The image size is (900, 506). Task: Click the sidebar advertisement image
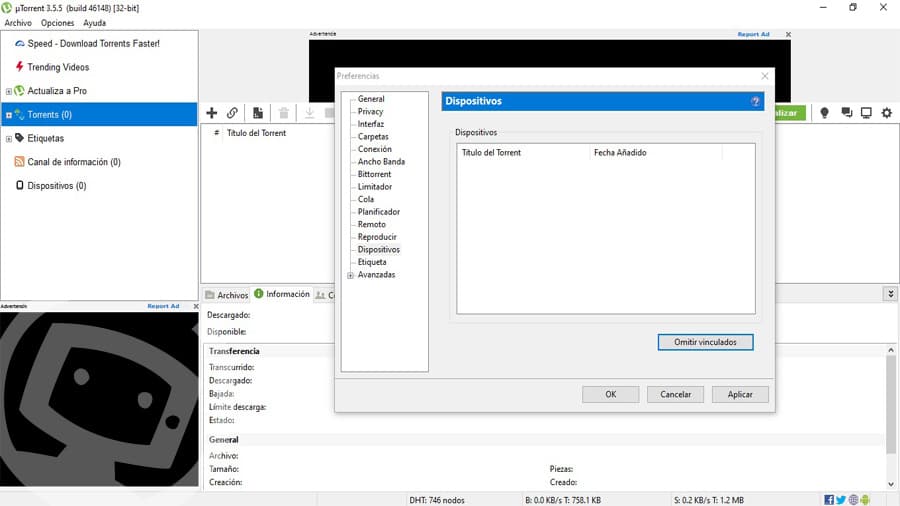[x=99, y=399]
